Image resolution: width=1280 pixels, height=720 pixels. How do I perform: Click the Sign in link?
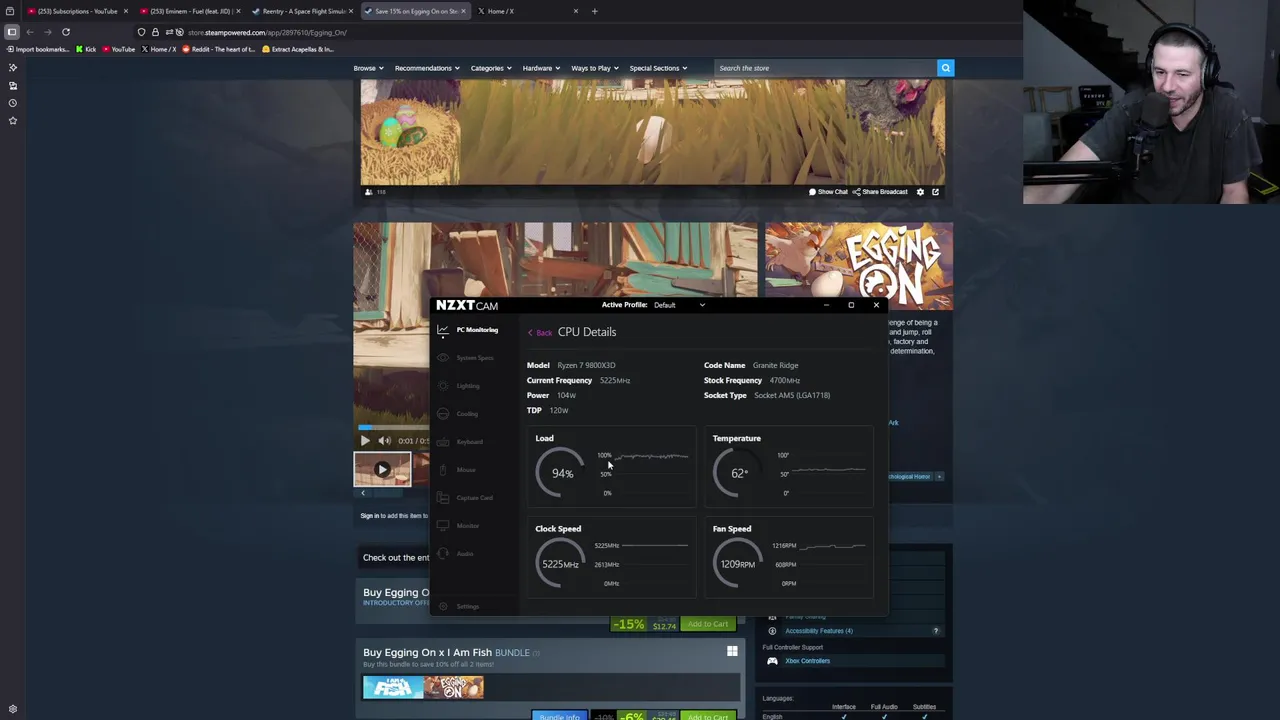370,516
